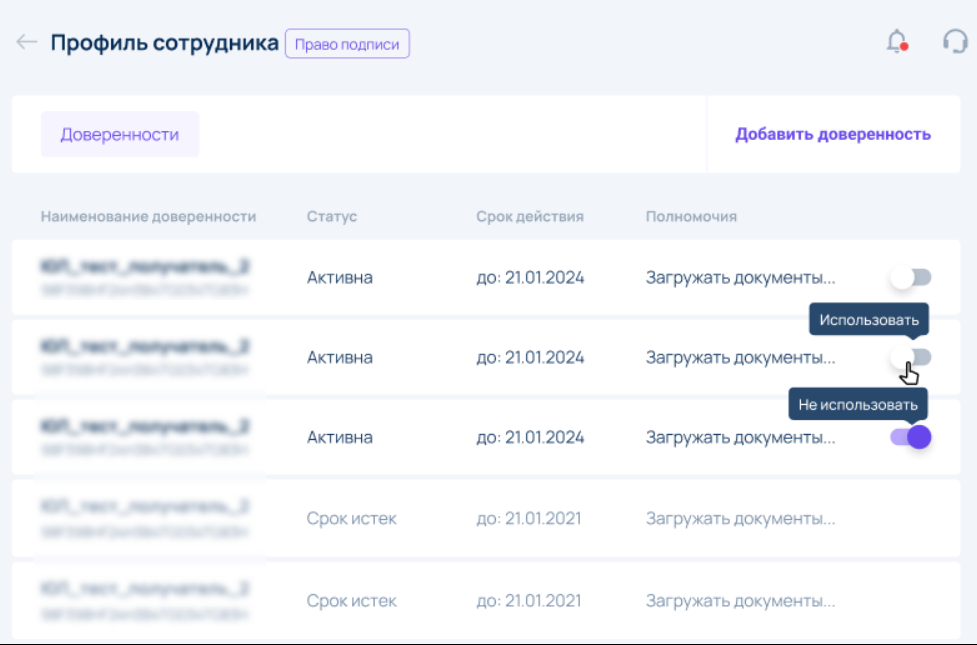This screenshot has height=645, width=977.
Task: Click the 'Наименование доверенности' column header
Action: (148, 216)
